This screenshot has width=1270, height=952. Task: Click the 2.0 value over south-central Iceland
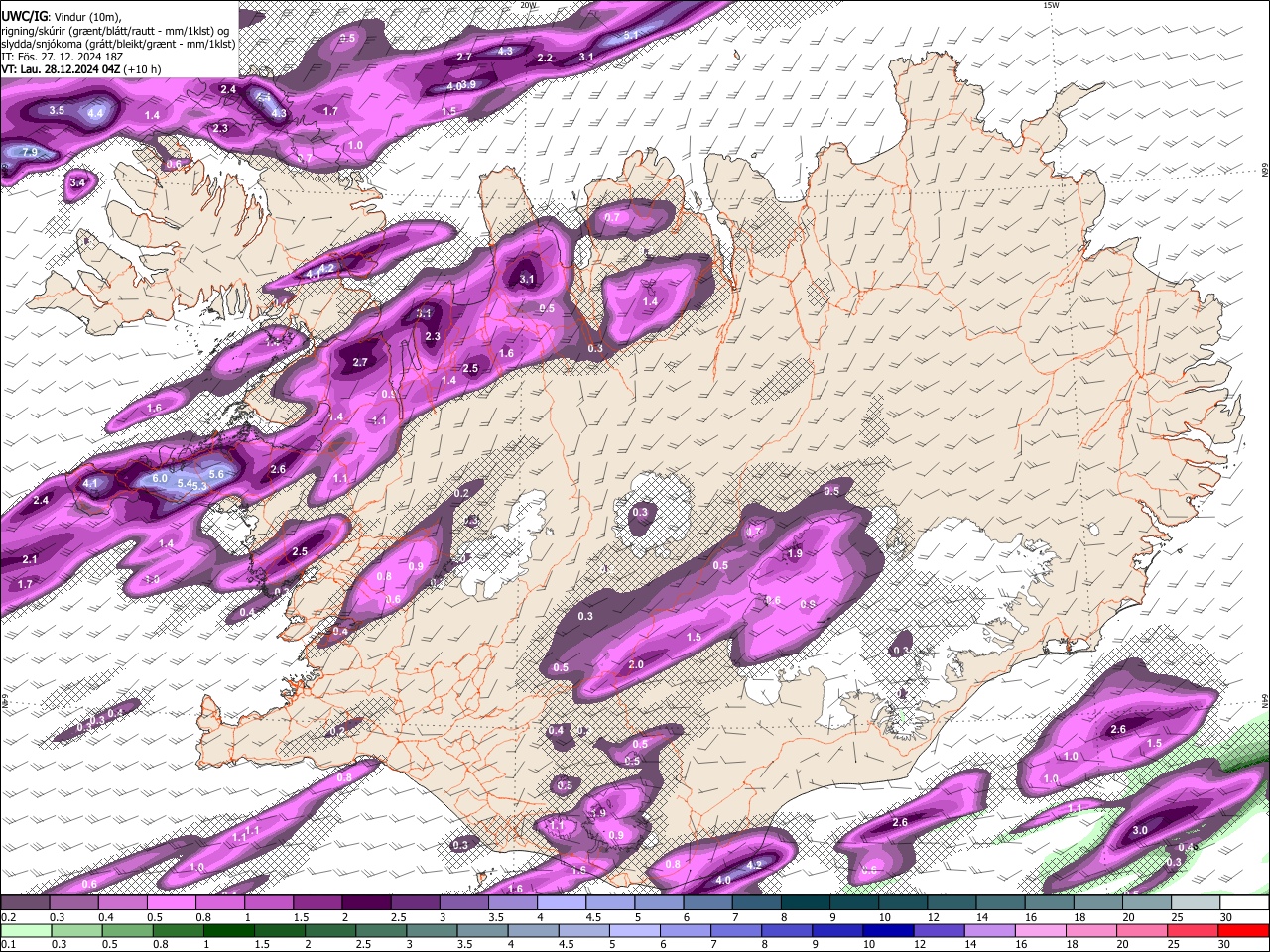(636, 664)
